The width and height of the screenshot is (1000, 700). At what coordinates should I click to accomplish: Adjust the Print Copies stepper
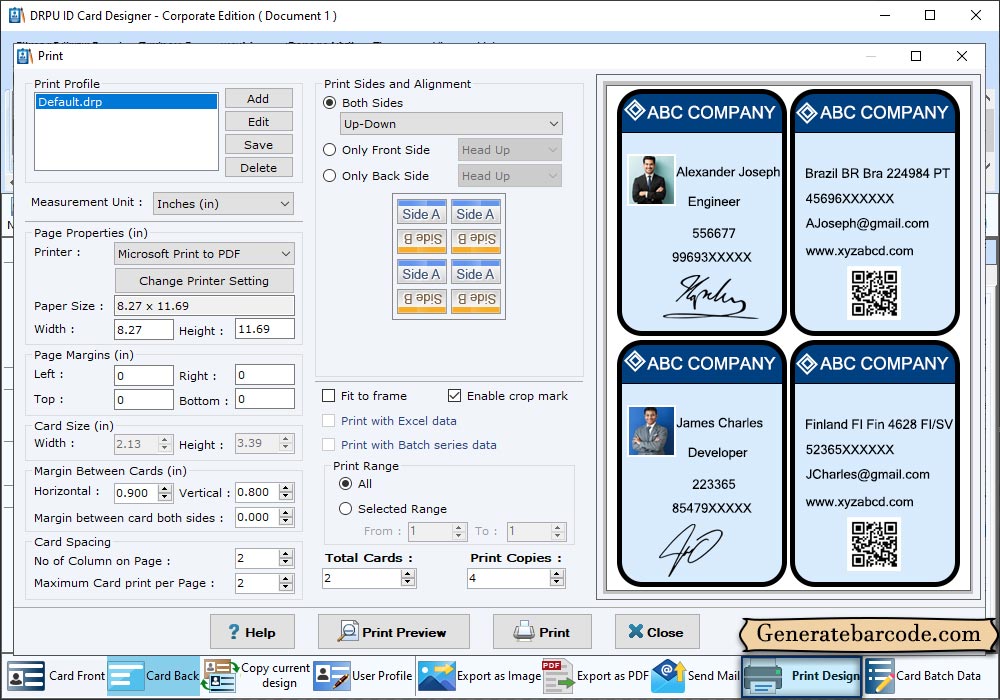557,578
